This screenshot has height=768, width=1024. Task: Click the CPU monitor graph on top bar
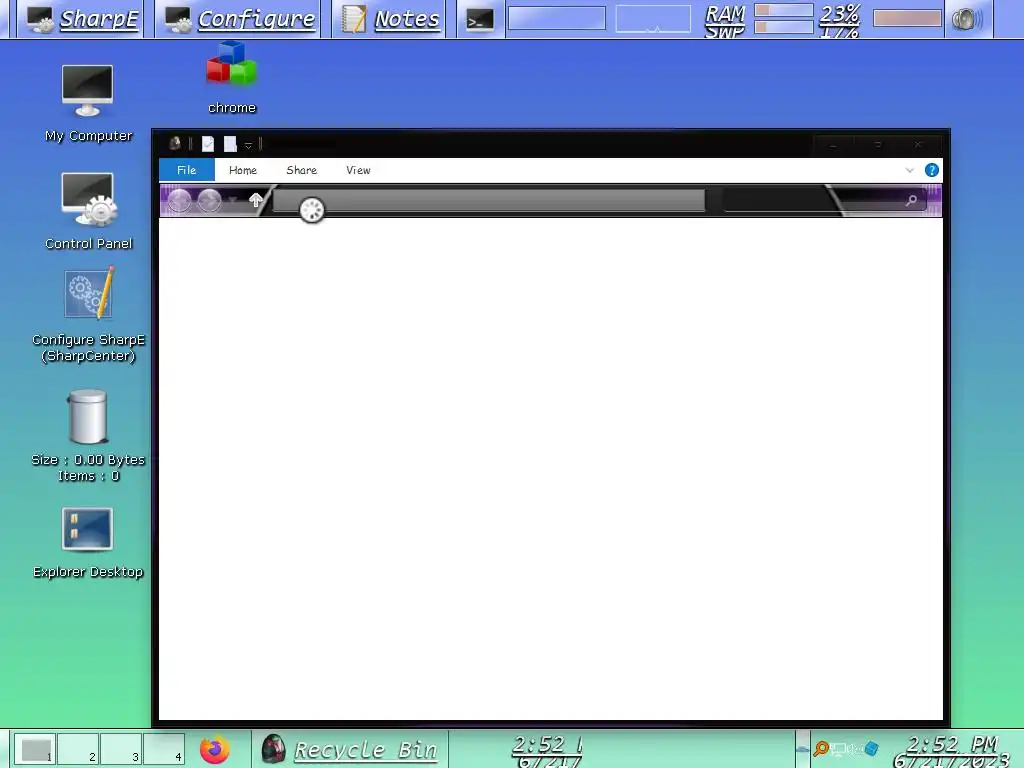(x=653, y=18)
